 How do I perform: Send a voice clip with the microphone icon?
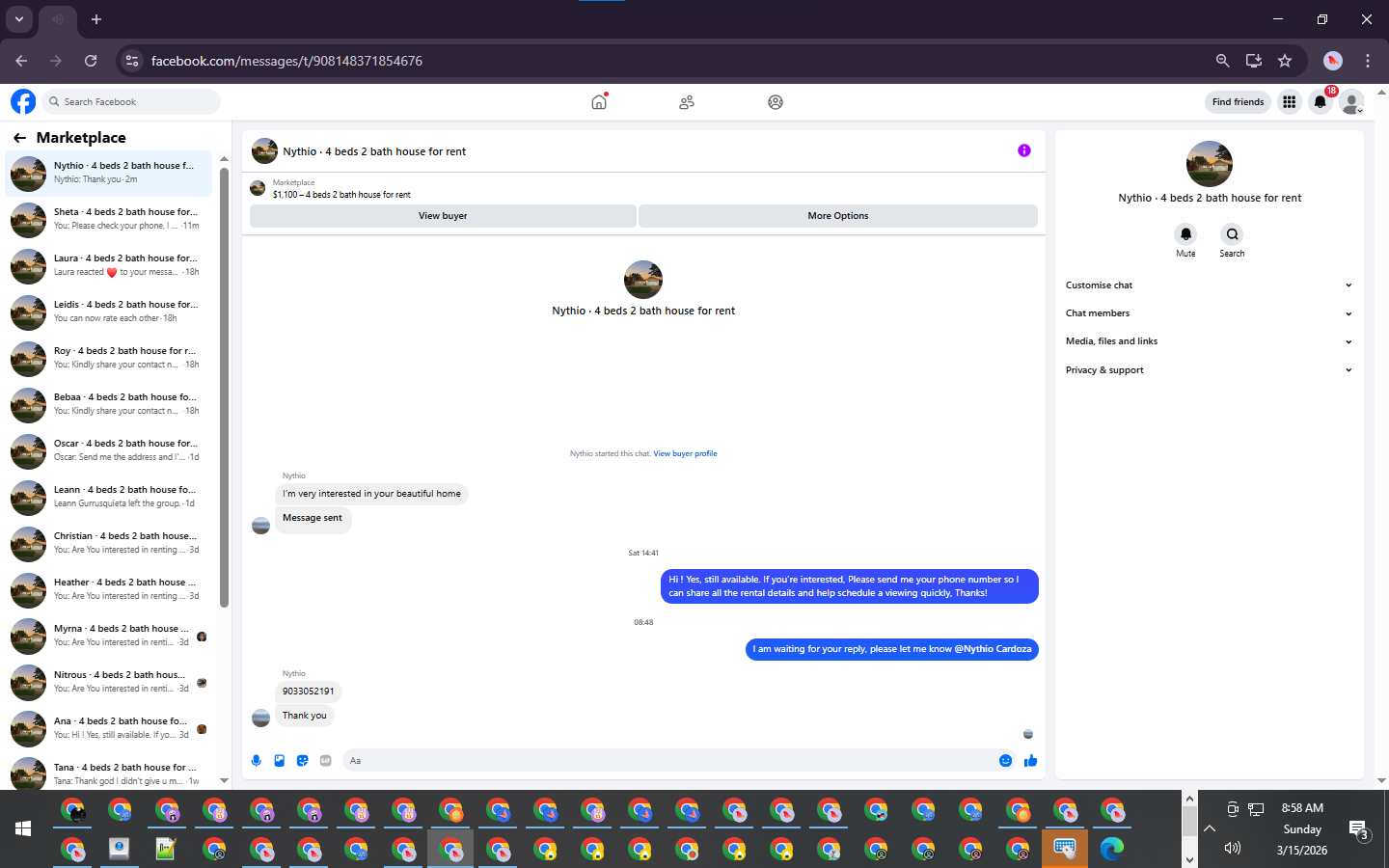coord(257,760)
